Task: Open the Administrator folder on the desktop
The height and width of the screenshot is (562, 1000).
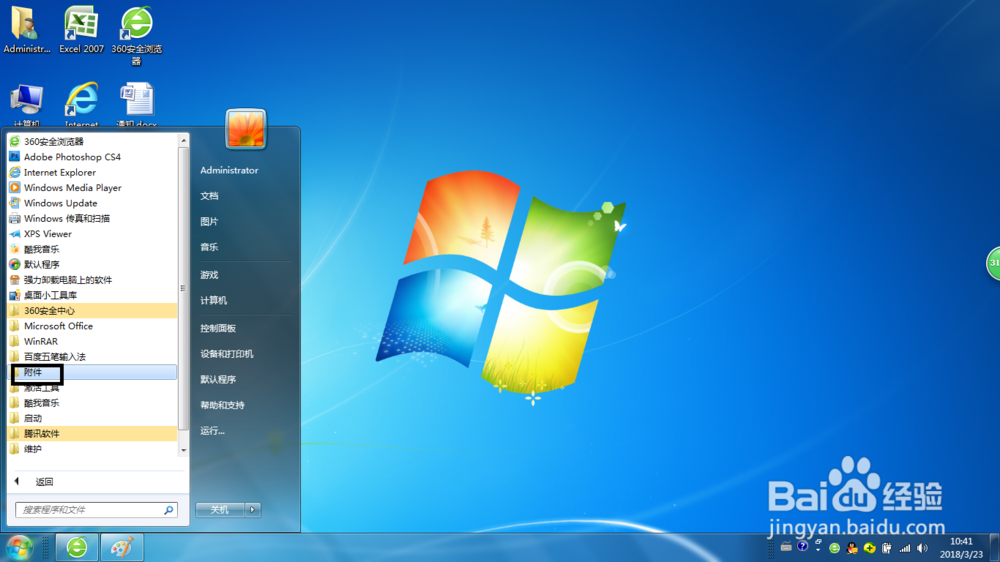Action: [x=27, y=29]
